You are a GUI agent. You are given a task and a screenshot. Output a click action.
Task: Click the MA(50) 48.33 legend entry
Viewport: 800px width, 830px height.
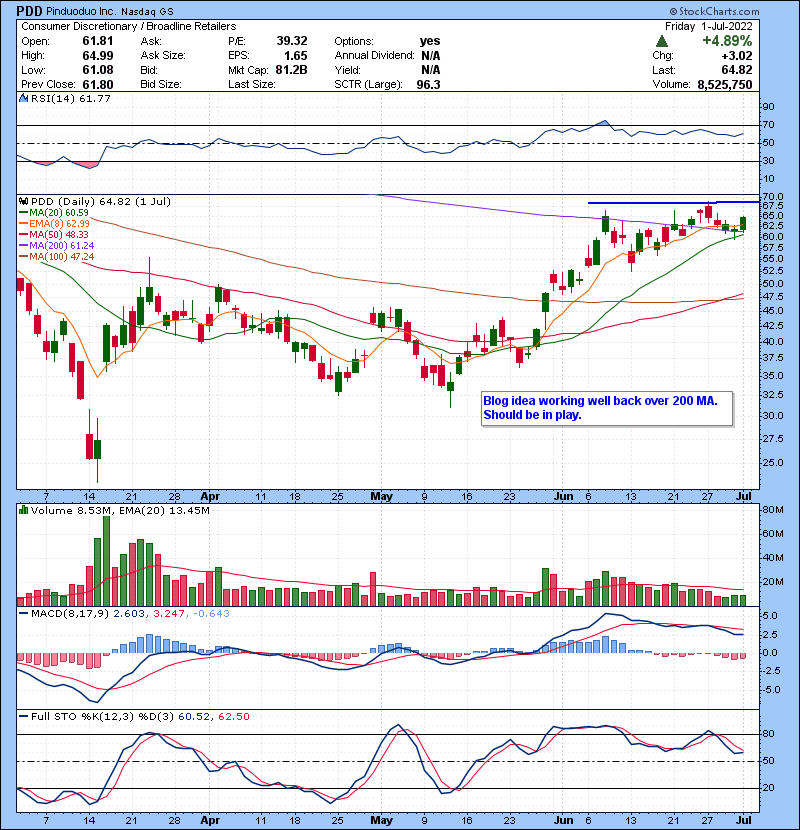click(53, 234)
